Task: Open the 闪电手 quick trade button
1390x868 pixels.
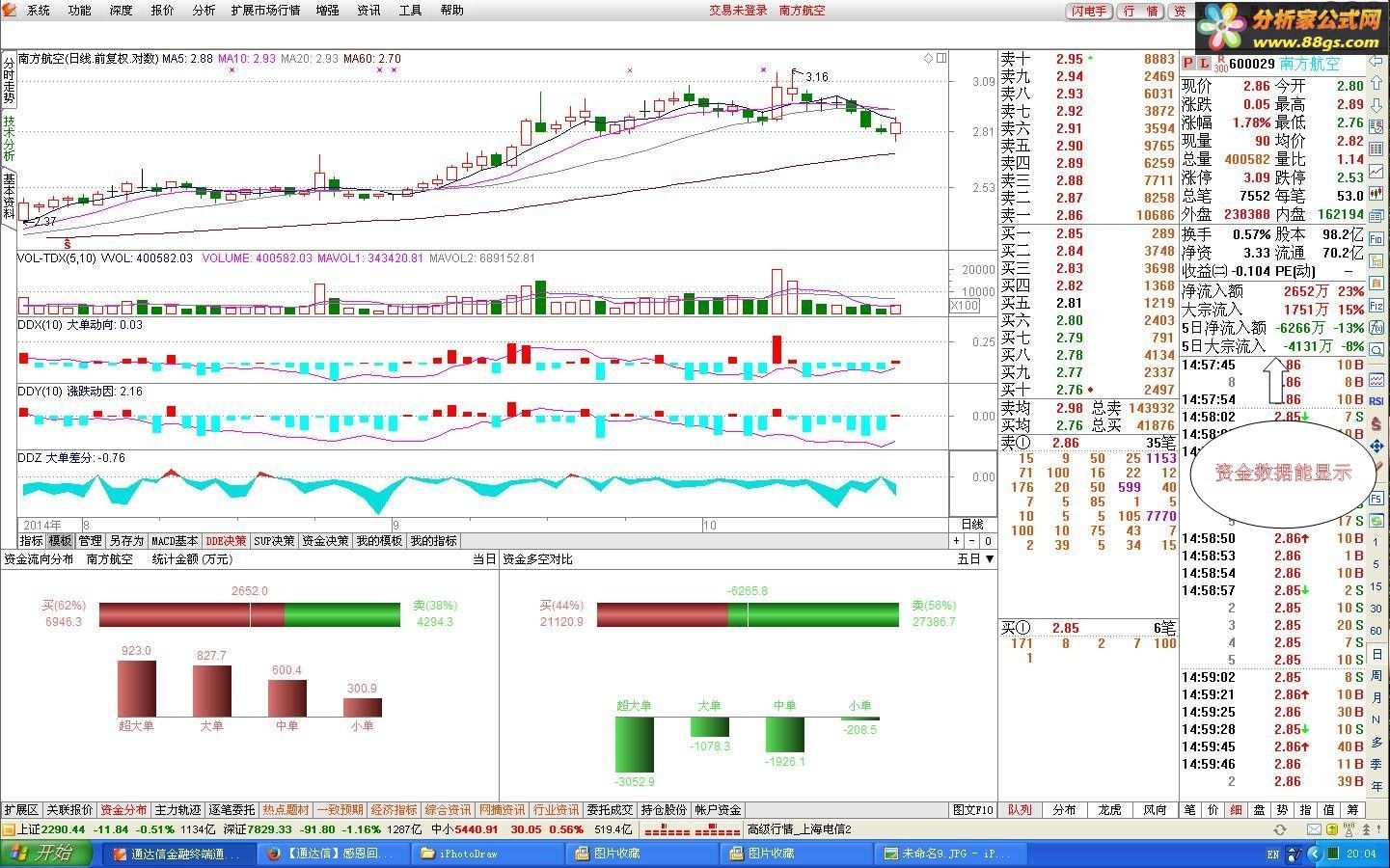Action: (x=1089, y=11)
